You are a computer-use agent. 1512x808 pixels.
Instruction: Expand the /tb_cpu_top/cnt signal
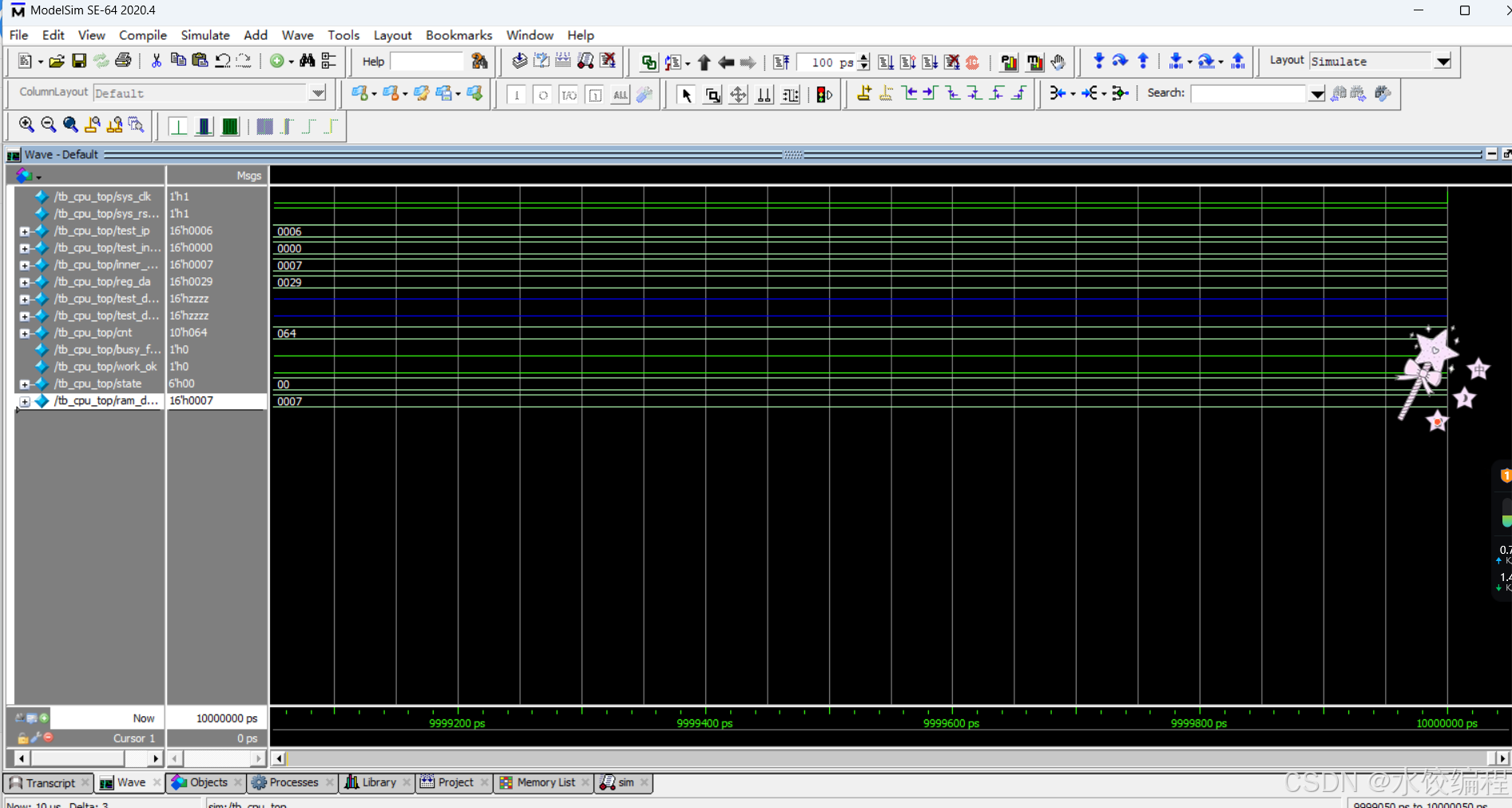pyautogui.click(x=25, y=333)
